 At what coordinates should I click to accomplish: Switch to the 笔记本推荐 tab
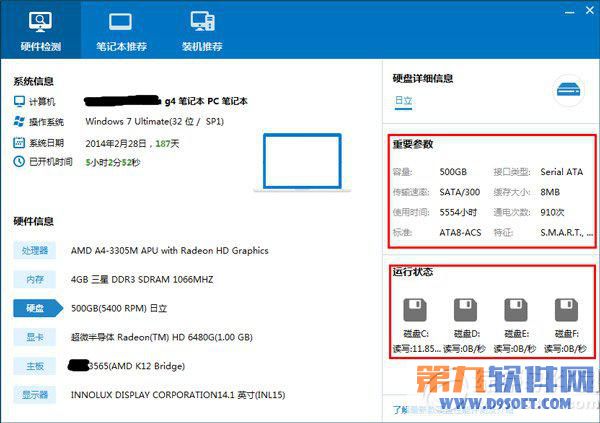point(121,30)
